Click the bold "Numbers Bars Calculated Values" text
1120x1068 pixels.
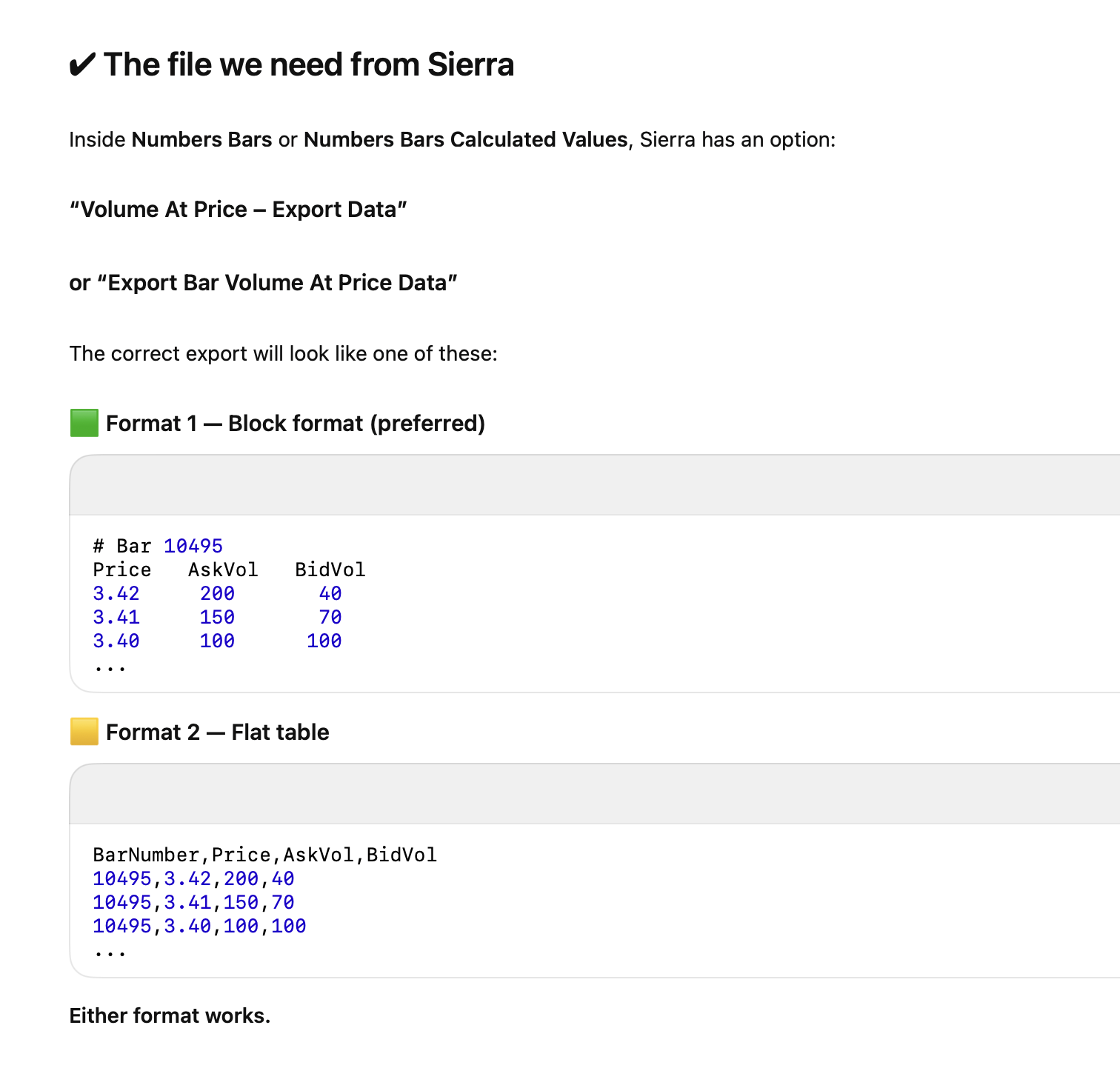[x=465, y=140]
